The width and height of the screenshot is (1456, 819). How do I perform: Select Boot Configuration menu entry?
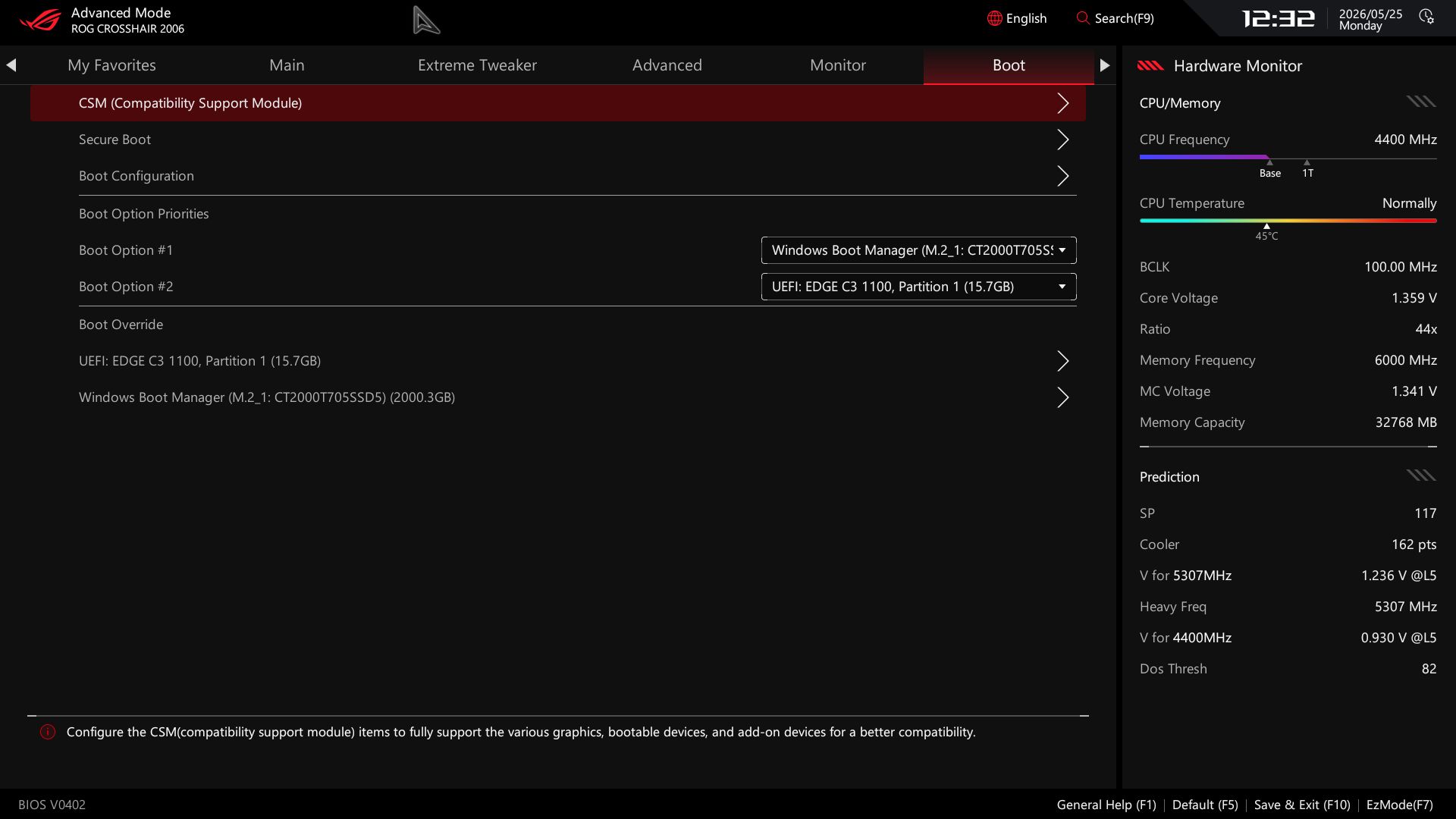pyautogui.click(x=558, y=176)
